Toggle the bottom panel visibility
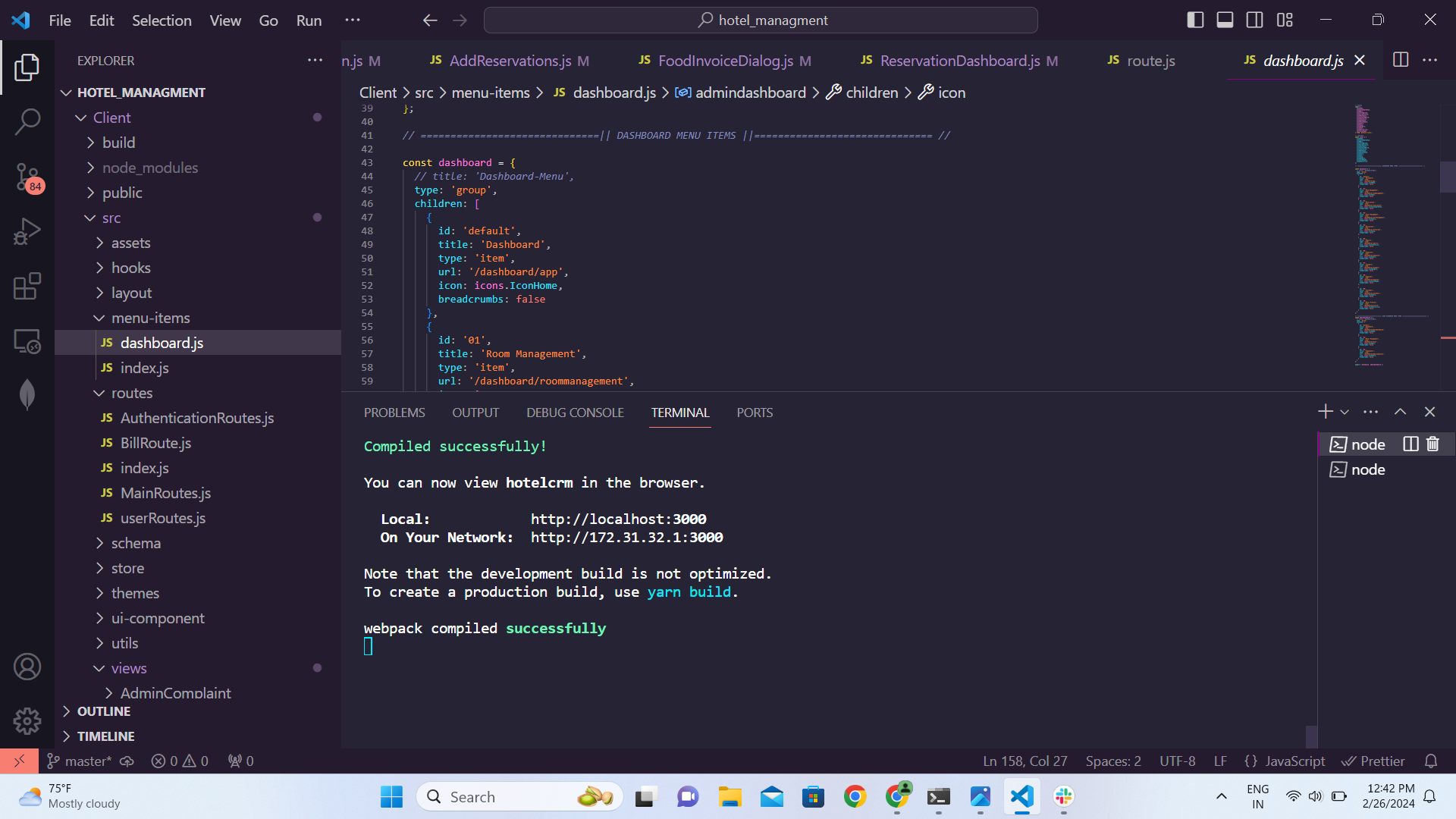The height and width of the screenshot is (819, 1456). 1225,20
